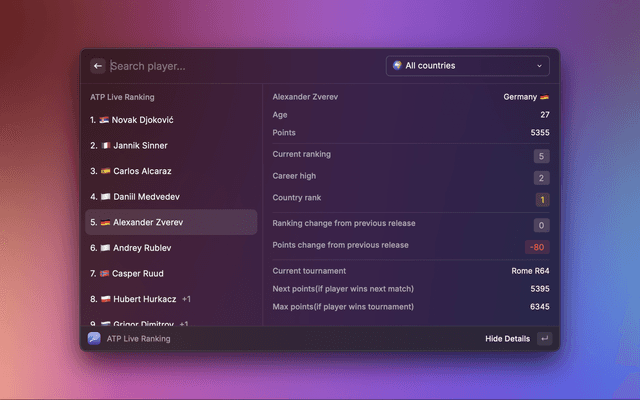Click the Serbian flag next to Novak Djoković
The width and height of the screenshot is (640, 400).
pos(104,120)
